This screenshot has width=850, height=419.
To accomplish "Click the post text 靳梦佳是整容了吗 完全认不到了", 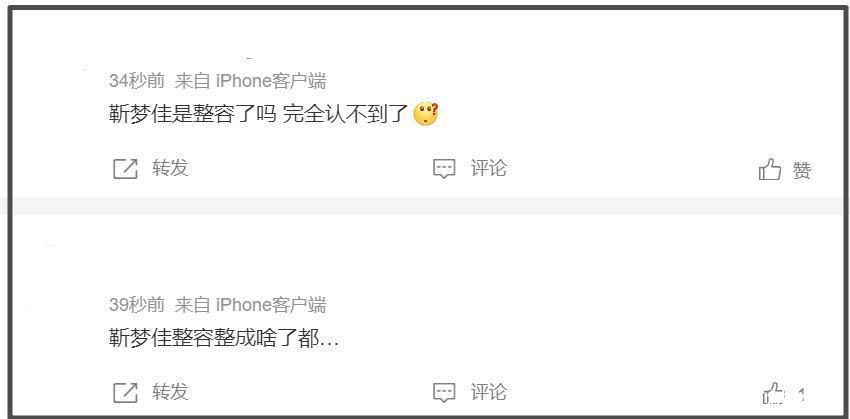I will pyautogui.click(x=258, y=115).
